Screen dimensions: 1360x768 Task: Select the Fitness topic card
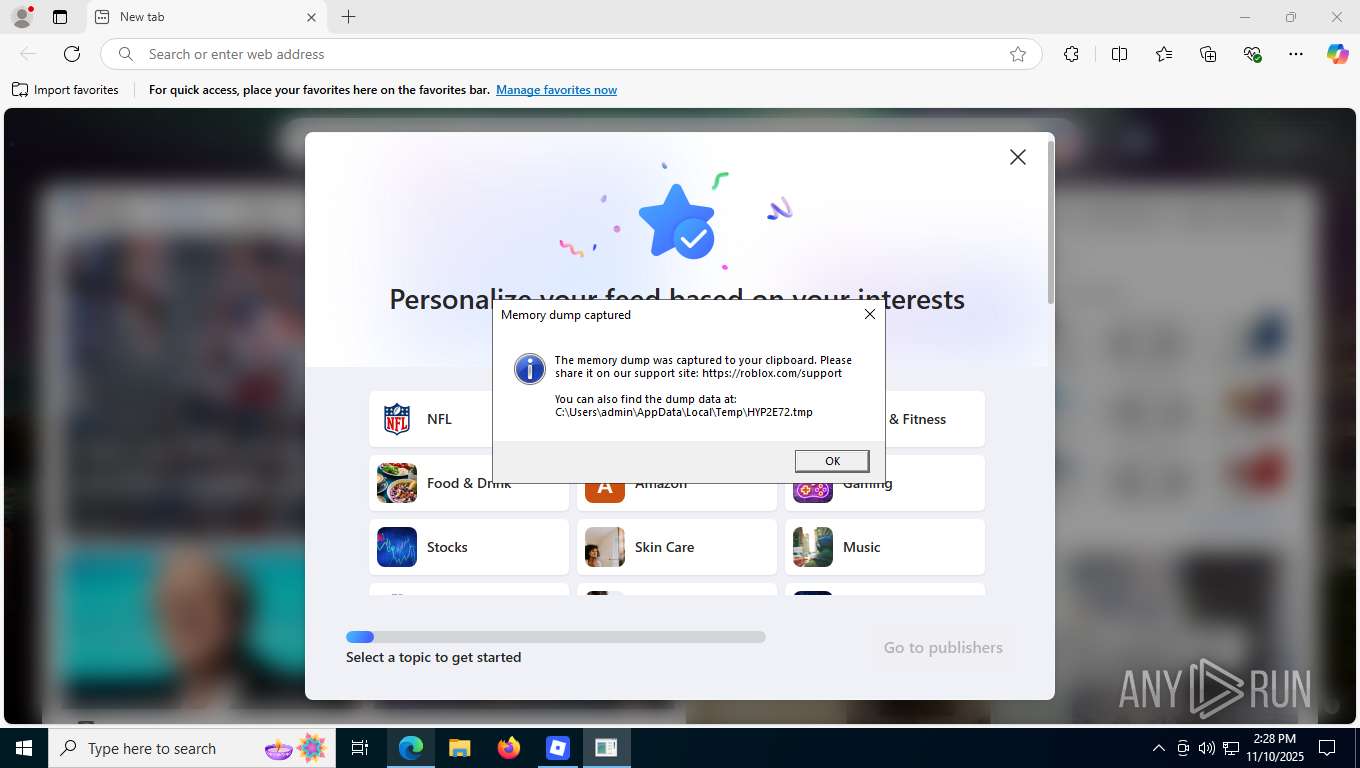935,419
